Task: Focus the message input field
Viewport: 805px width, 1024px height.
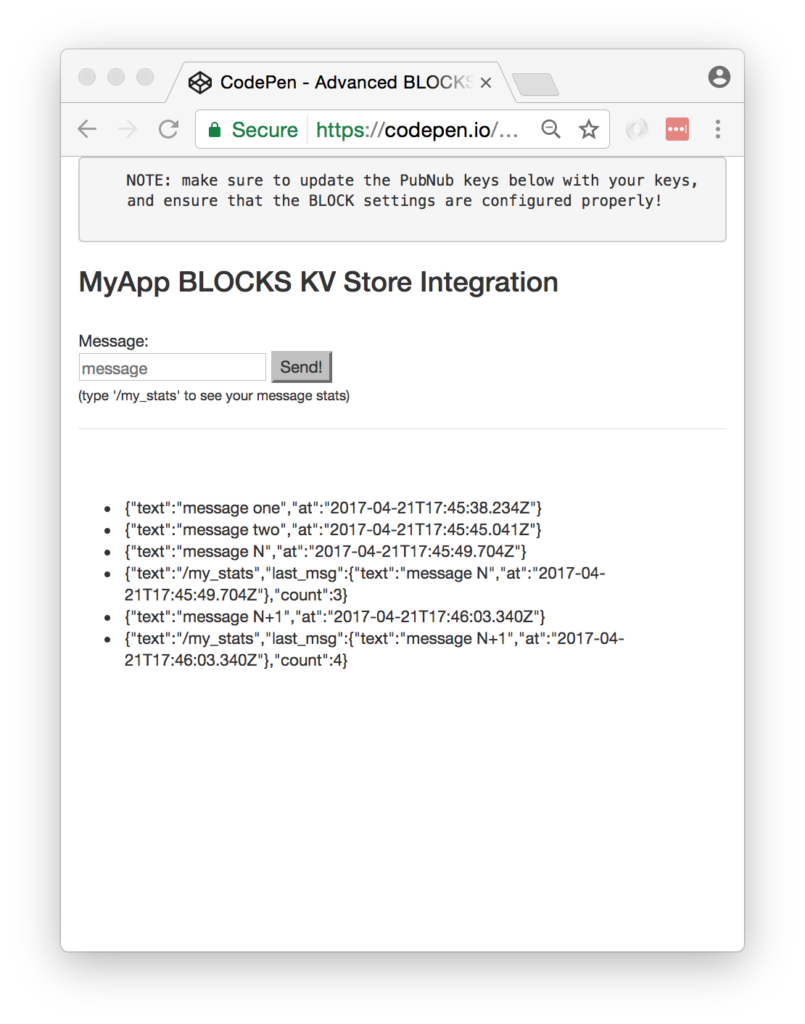Action: pos(172,368)
